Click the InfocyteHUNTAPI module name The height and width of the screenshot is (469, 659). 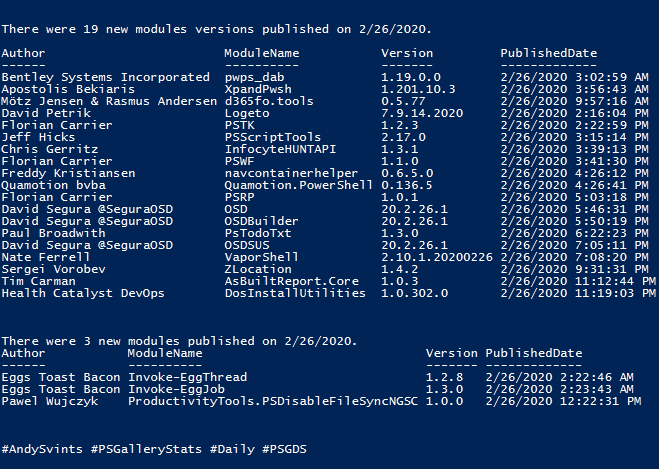point(280,149)
